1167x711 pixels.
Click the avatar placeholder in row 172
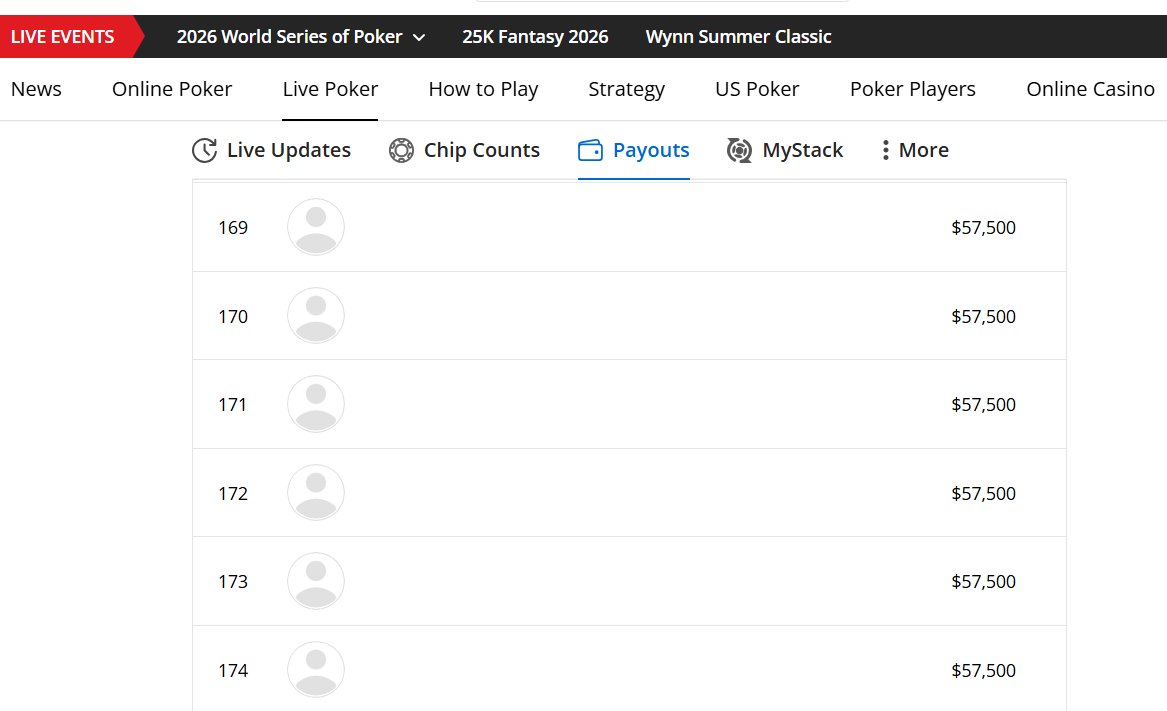pos(316,493)
